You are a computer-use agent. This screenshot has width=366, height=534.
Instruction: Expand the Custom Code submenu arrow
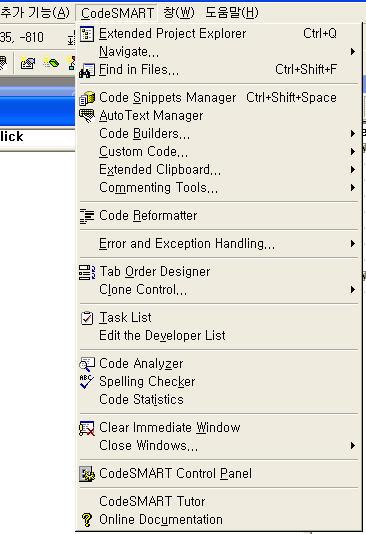pos(353,152)
